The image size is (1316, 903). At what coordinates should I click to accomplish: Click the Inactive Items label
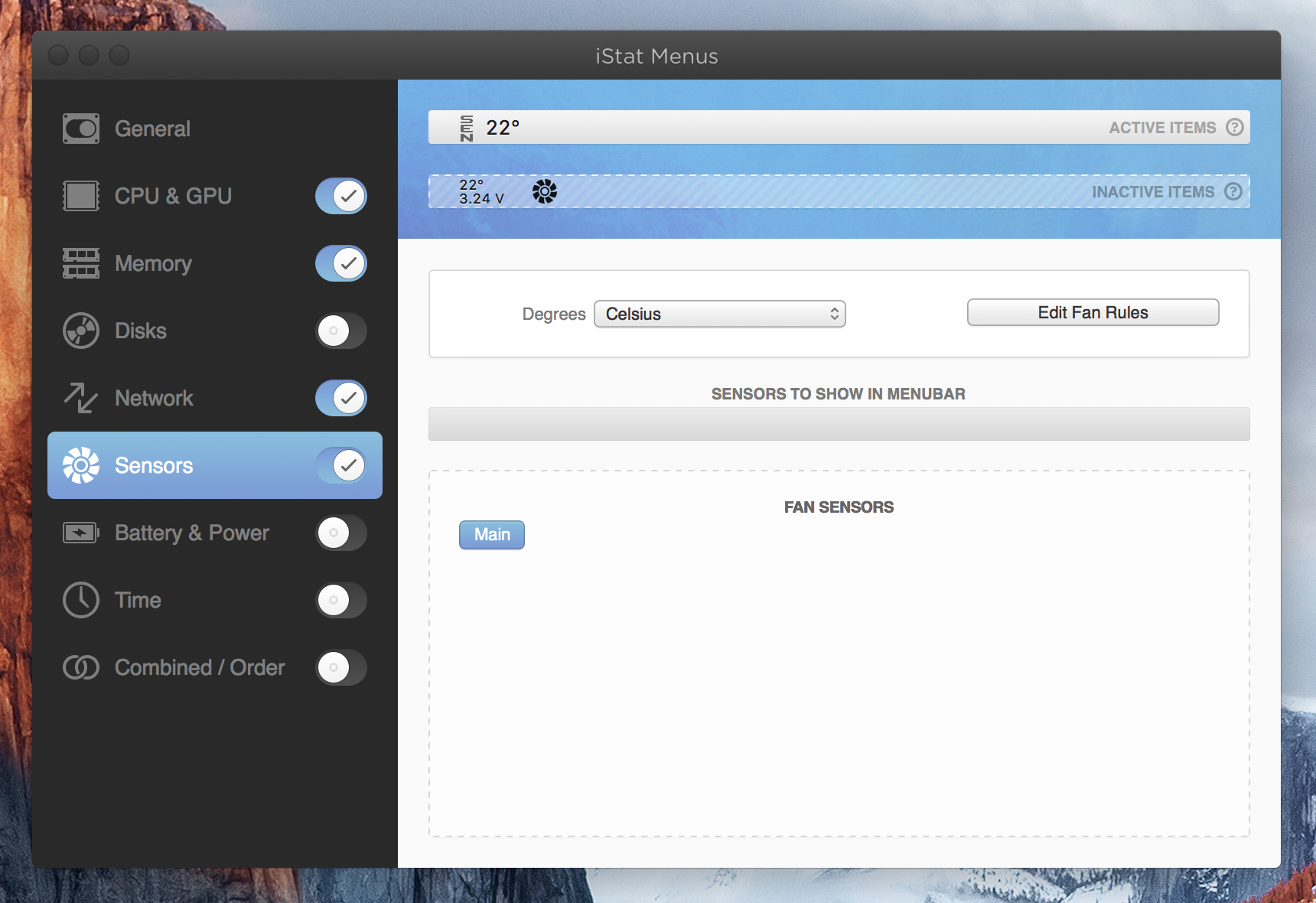1153,192
